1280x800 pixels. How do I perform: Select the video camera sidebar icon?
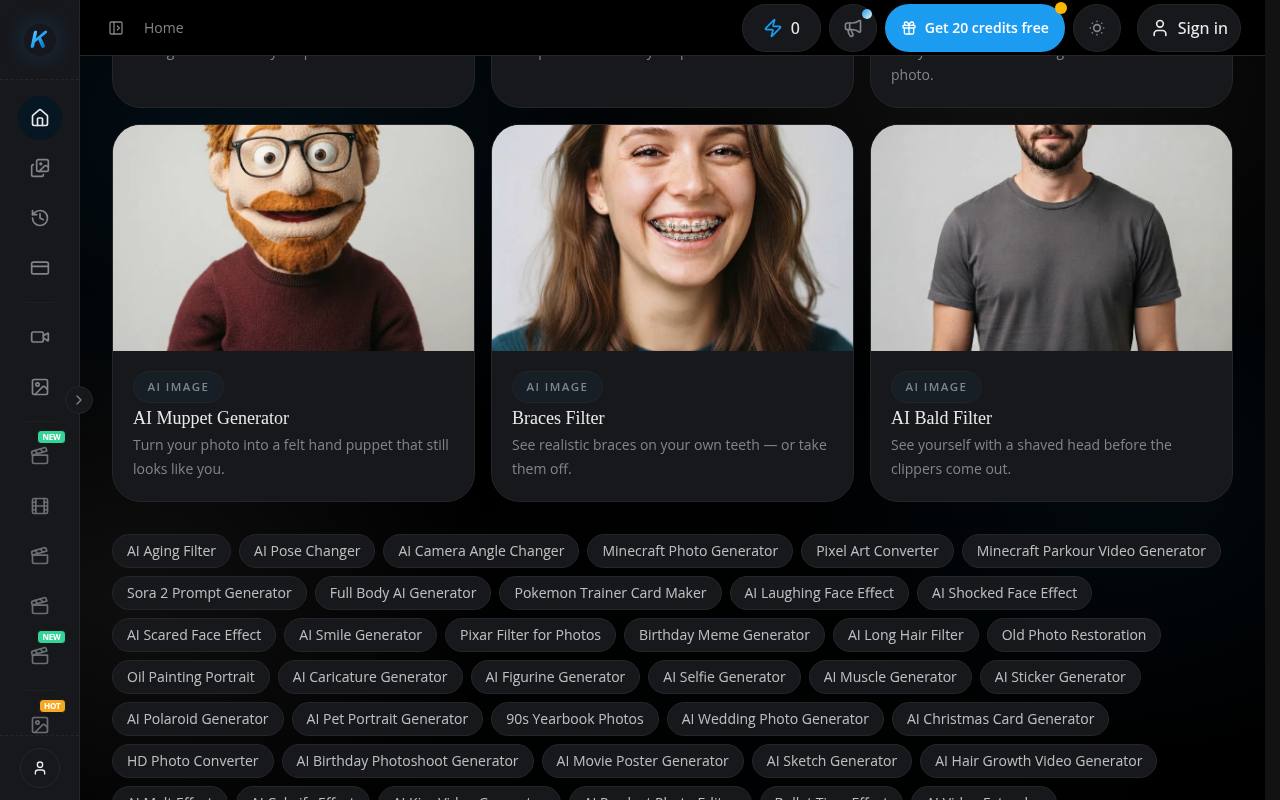click(40, 337)
